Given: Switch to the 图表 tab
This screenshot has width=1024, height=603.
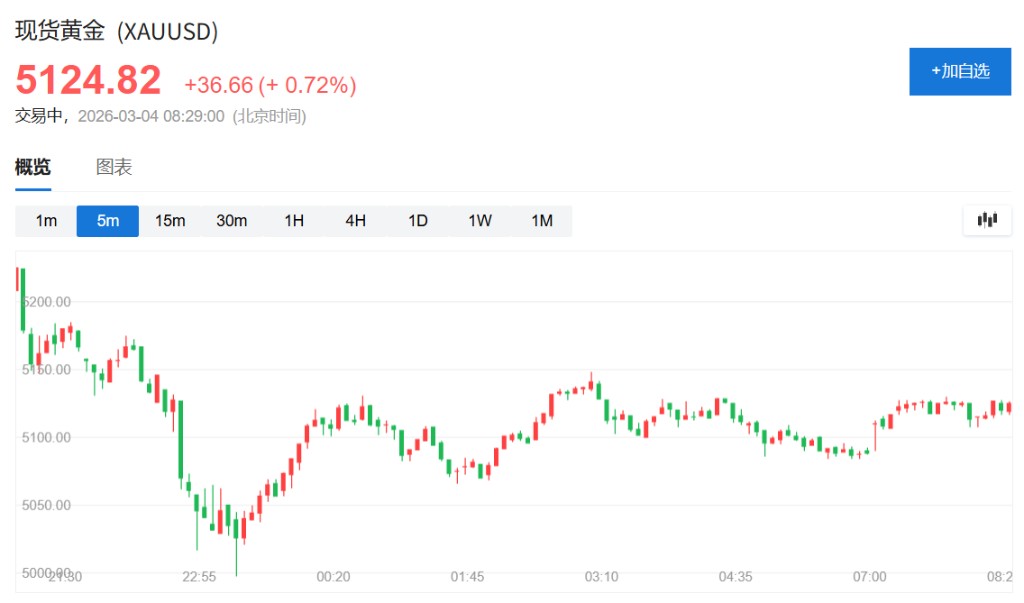Looking at the screenshot, I should (x=114, y=167).
